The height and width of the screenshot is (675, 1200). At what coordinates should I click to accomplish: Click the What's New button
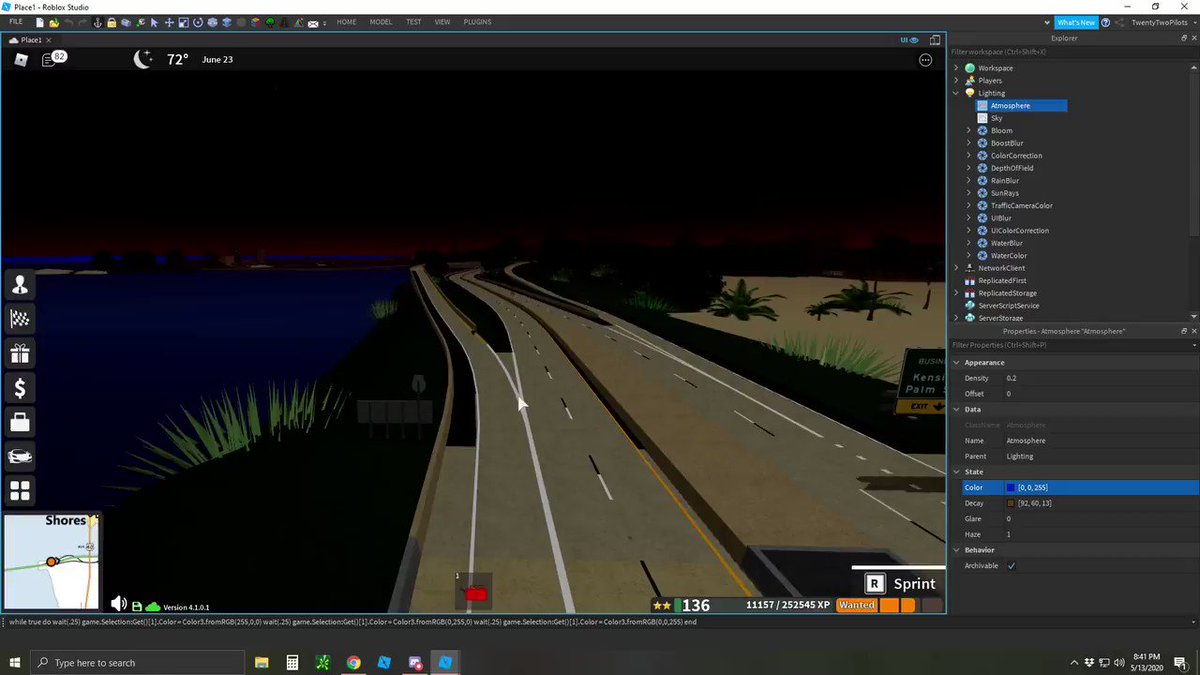pyautogui.click(x=1076, y=22)
